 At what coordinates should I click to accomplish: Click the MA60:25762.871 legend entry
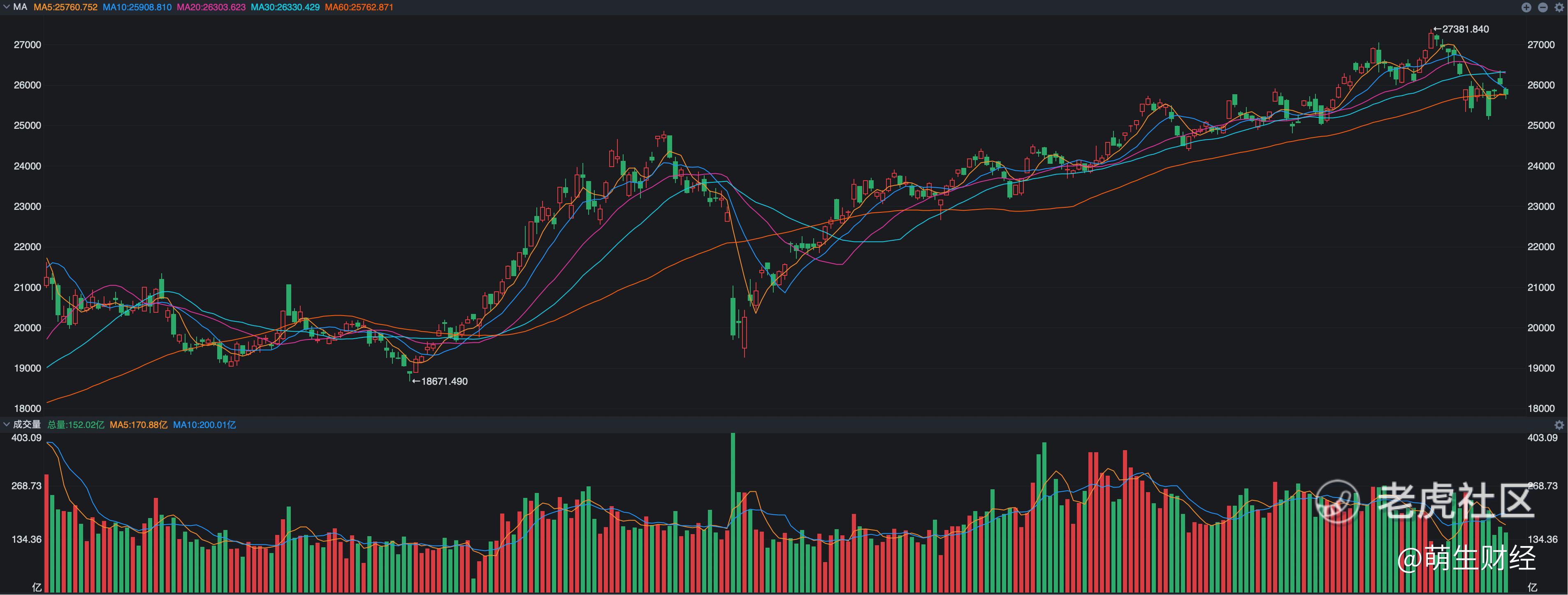pos(359,7)
